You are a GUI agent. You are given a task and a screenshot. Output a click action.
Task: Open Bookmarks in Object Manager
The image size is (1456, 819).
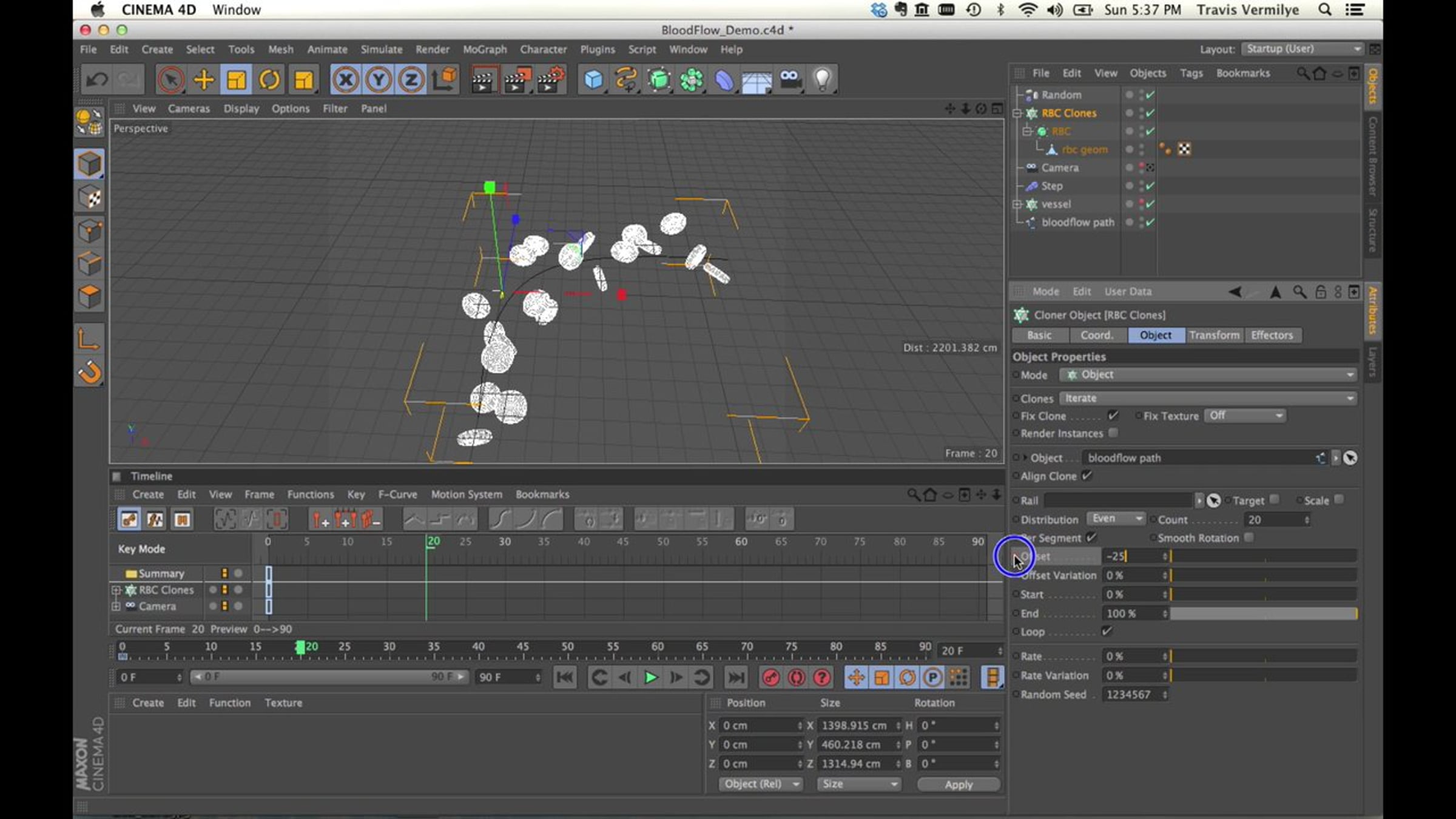point(1243,73)
